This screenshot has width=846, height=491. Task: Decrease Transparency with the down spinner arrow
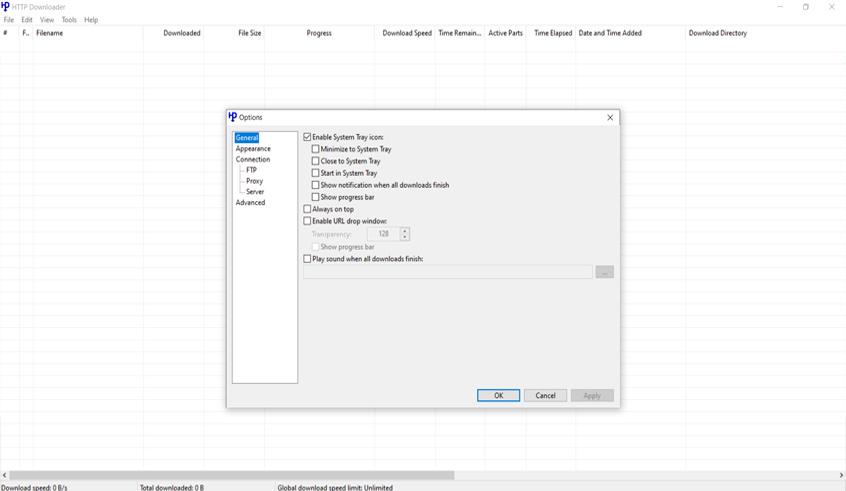[x=405, y=237]
